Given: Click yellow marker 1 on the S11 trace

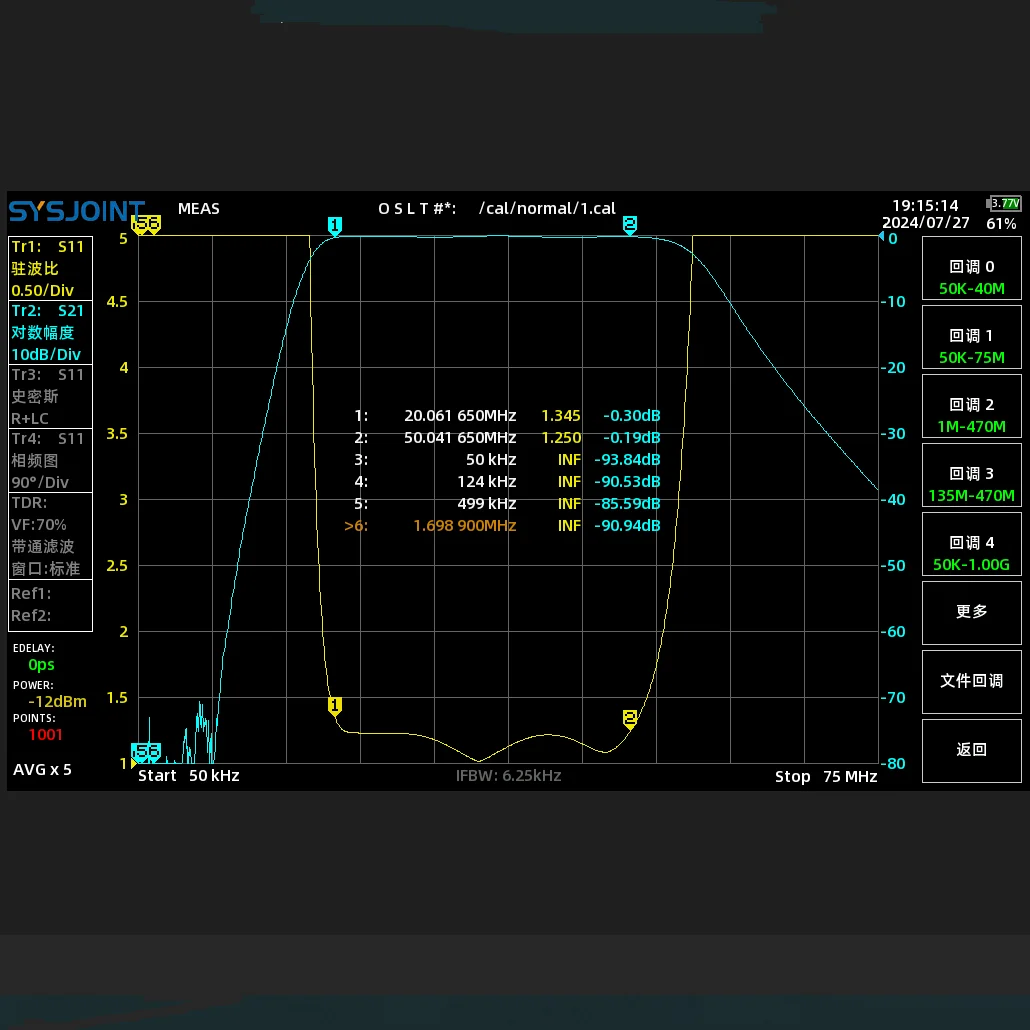Looking at the screenshot, I should point(335,706).
